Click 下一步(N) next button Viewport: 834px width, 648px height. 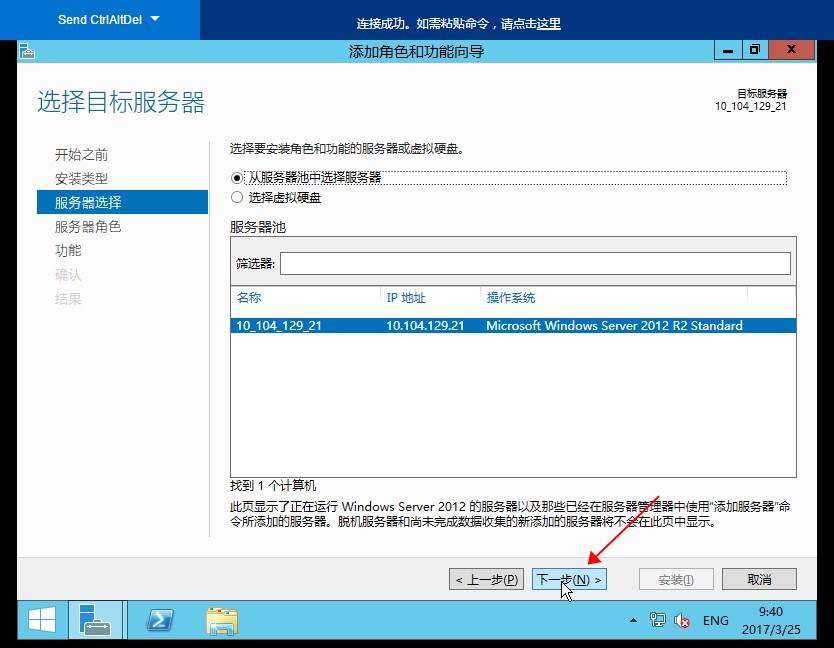569,579
